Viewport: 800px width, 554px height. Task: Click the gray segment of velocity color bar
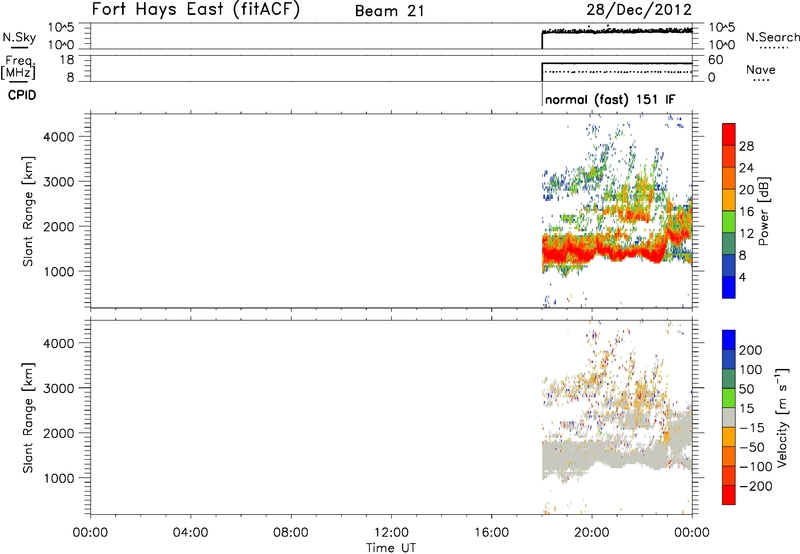729,417
